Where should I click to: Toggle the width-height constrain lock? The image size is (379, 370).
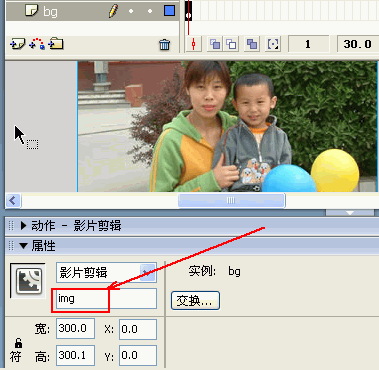pos(19,342)
